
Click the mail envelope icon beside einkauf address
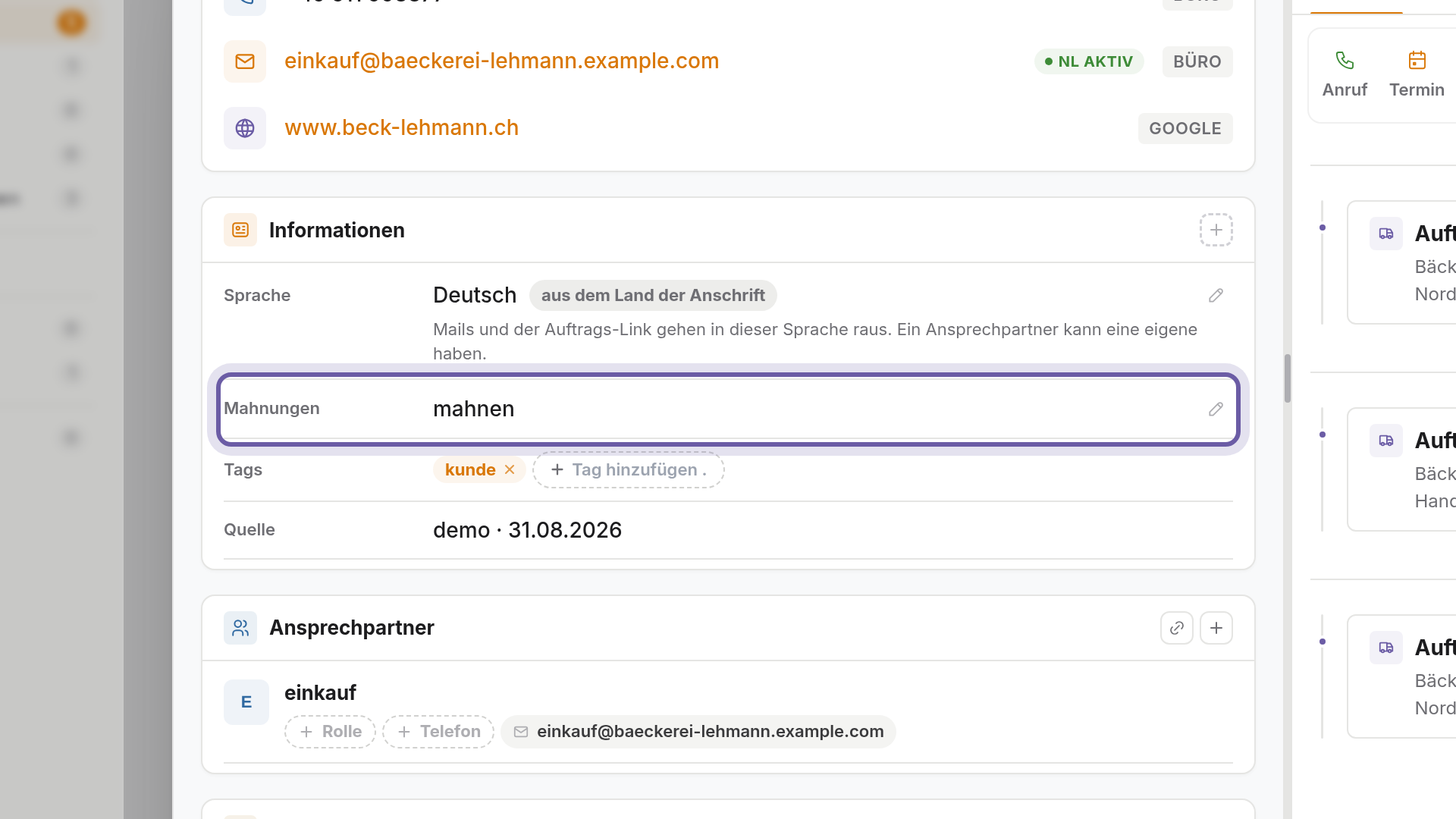pos(245,61)
